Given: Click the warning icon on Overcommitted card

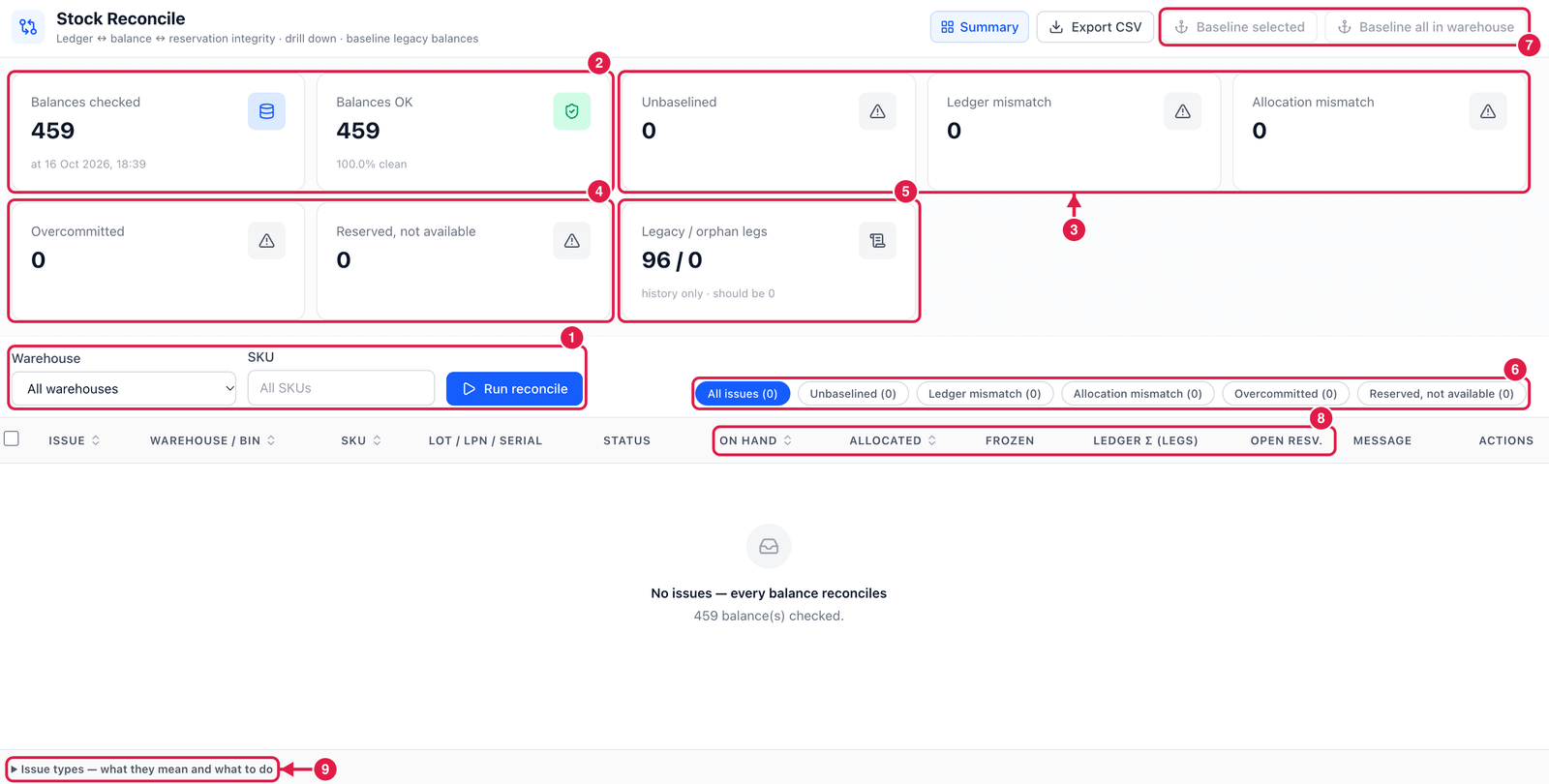Looking at the screenshot, I should click(x=266, y=241).
